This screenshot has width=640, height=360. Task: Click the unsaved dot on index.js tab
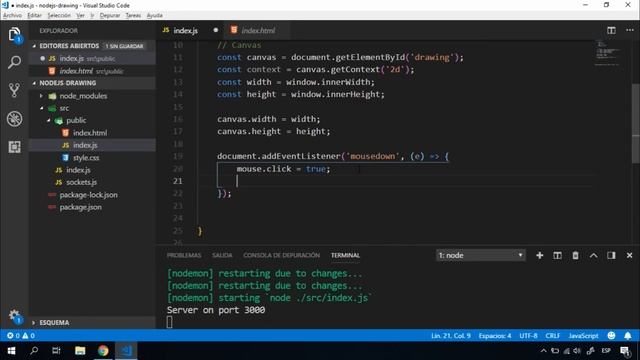[216, 30]
